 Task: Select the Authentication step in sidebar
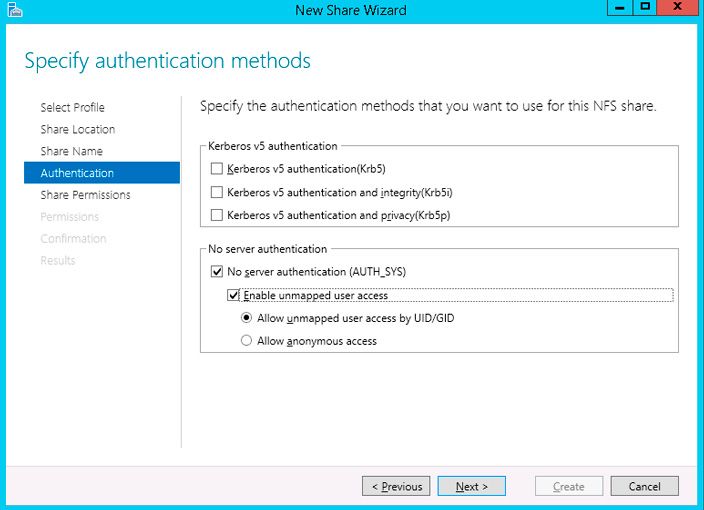[77, 173]
